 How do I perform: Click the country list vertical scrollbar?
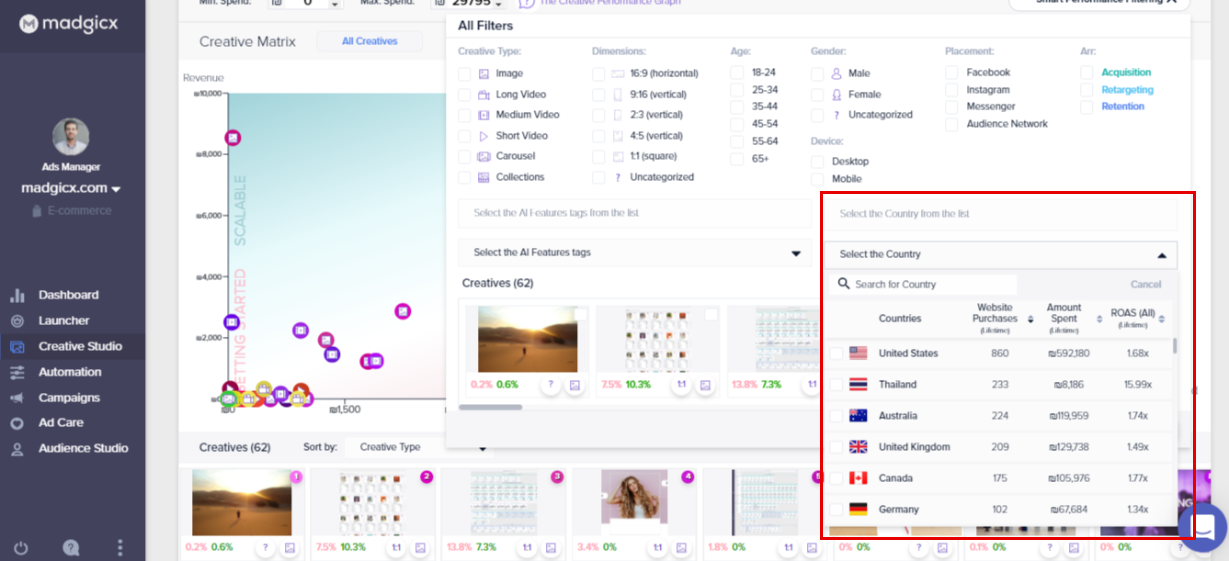pos(1174,345)
